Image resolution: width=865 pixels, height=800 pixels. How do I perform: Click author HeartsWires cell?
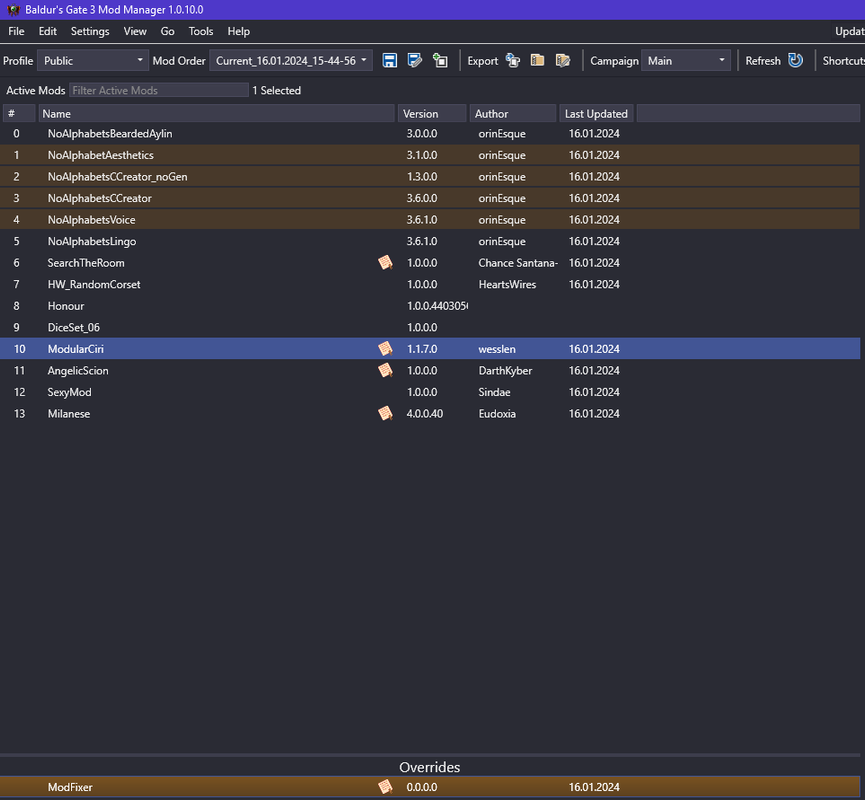point(507,284)
